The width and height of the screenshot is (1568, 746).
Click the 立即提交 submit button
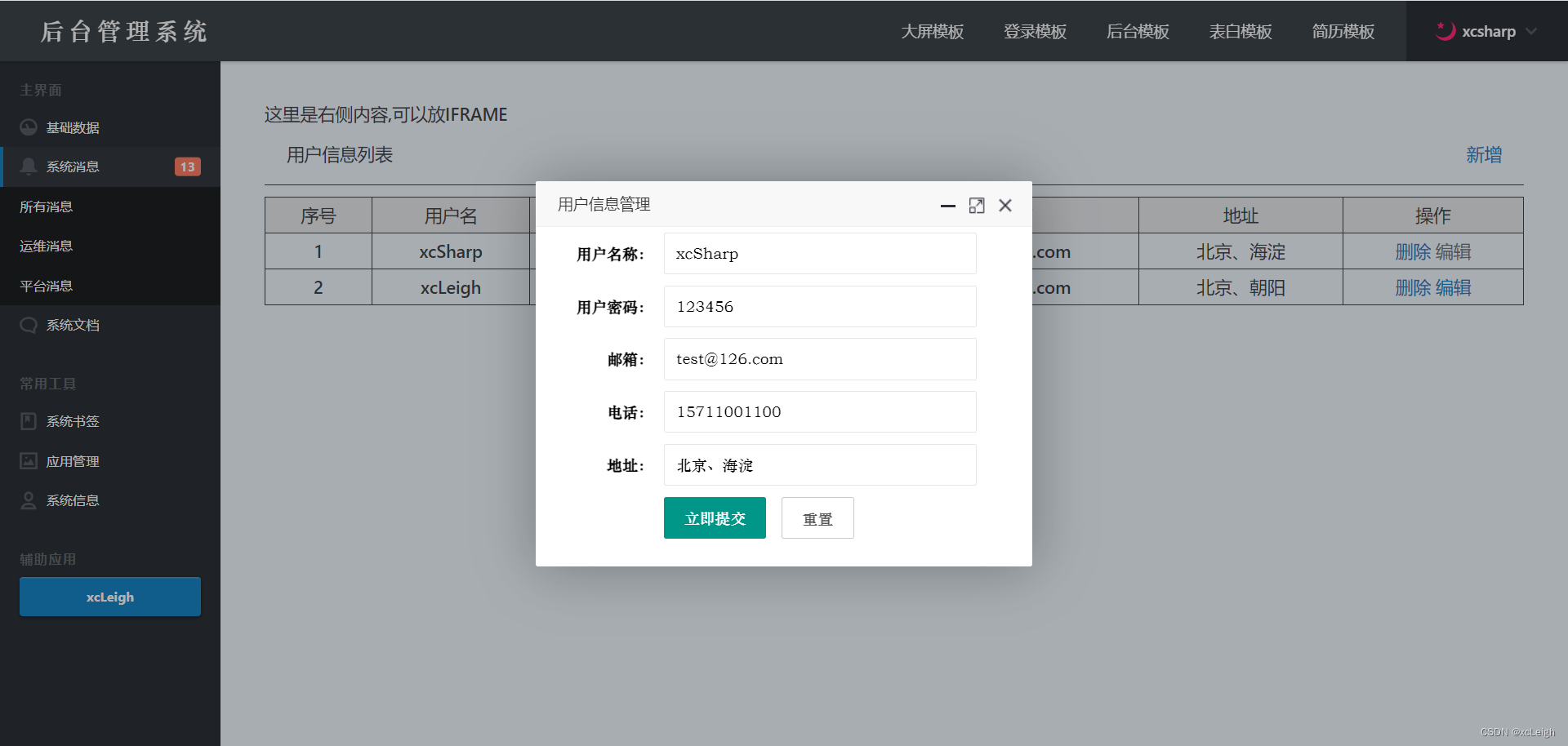pos(715,518)
